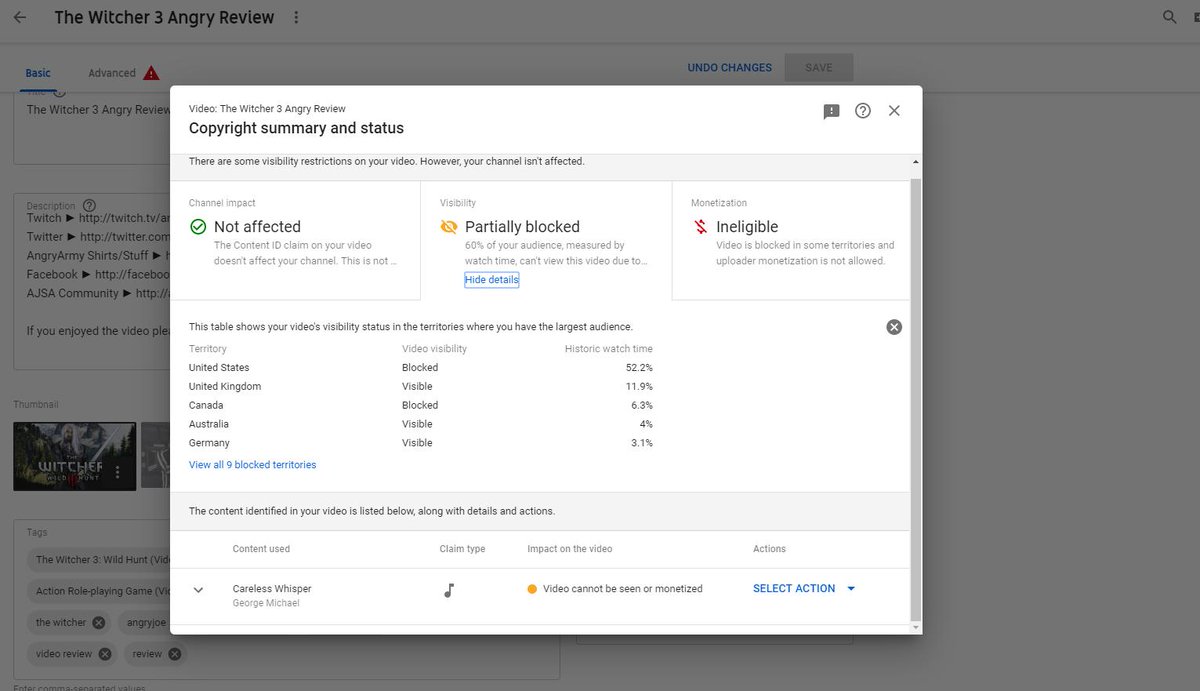Click the search magnifier icon
This screenshot has height=691, width=1200.
[x=1169, y=17]
